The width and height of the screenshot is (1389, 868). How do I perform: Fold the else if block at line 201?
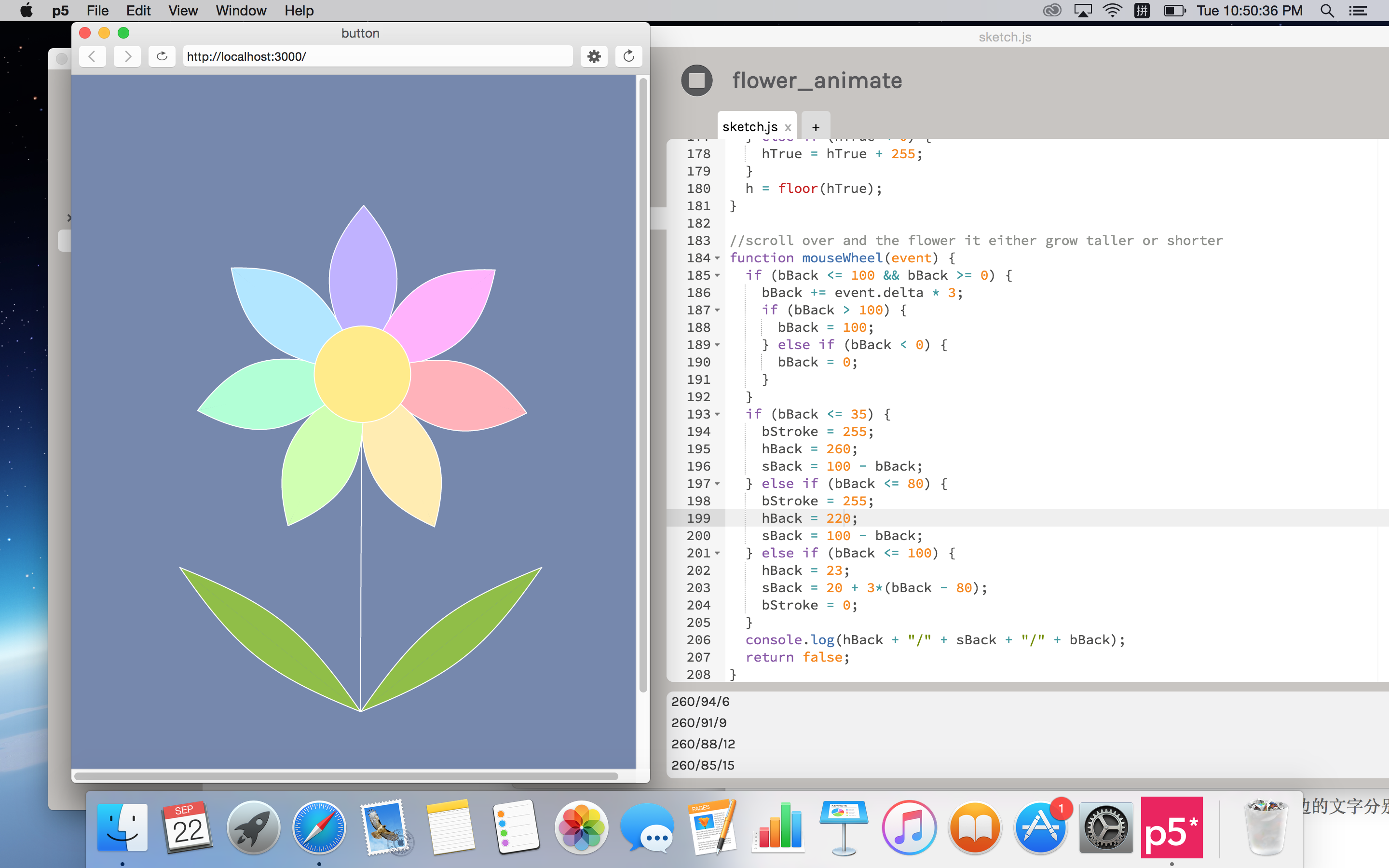(717, 554)
